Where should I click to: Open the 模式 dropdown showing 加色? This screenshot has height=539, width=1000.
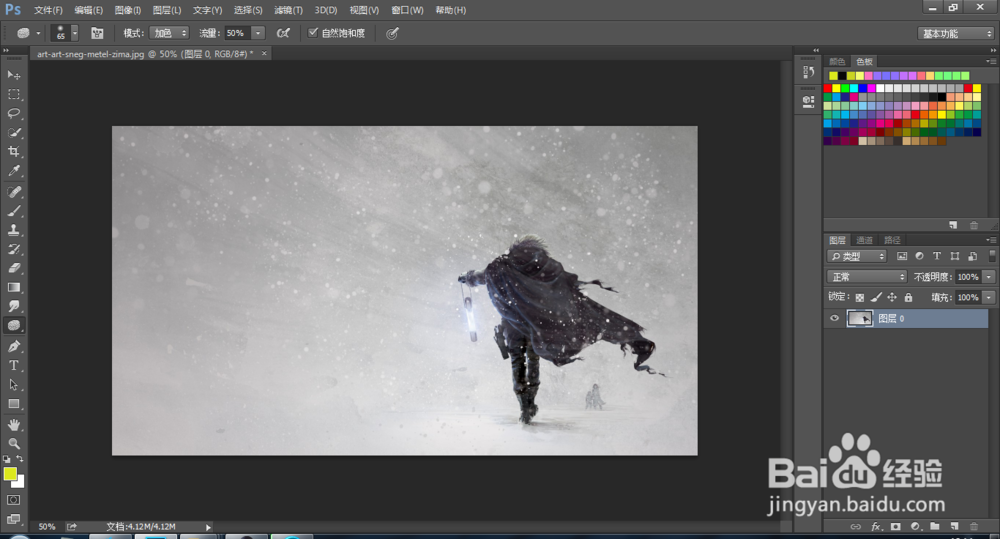click(169, 33)
